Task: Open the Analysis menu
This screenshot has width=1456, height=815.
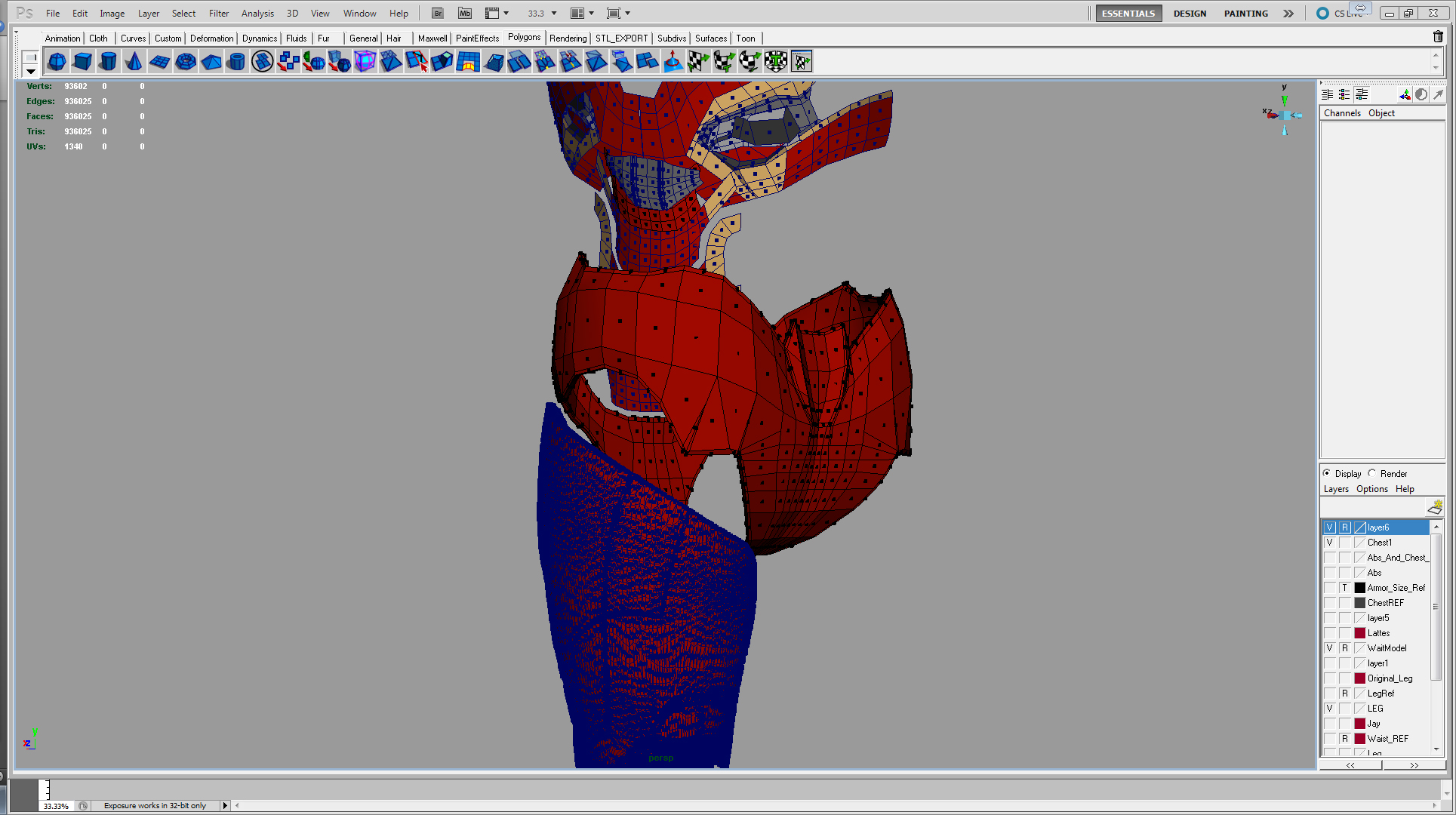Action: 257,13
